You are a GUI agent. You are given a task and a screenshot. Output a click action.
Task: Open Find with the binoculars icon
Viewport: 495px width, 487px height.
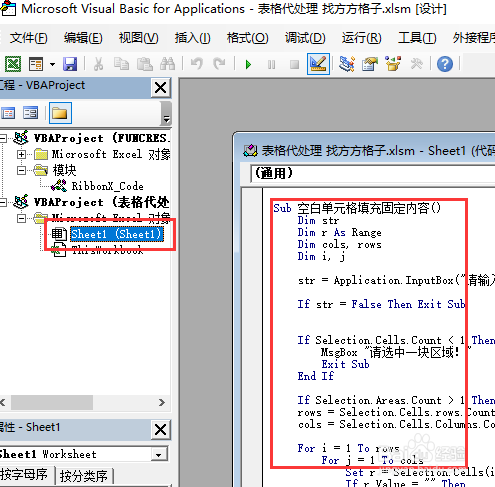point(168,64)
